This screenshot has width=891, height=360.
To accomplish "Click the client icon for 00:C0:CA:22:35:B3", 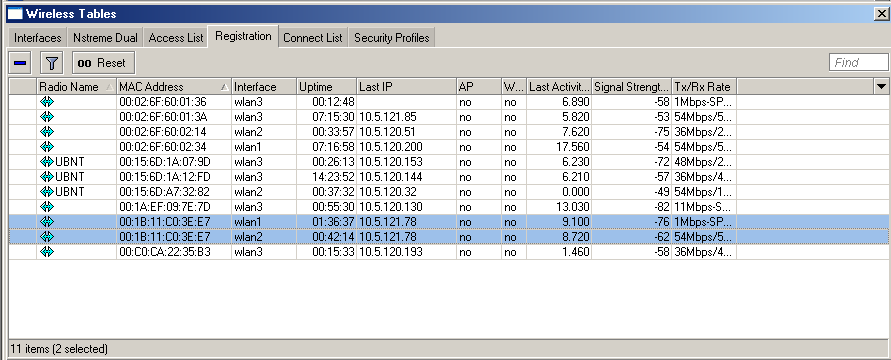I will point(47,251).
